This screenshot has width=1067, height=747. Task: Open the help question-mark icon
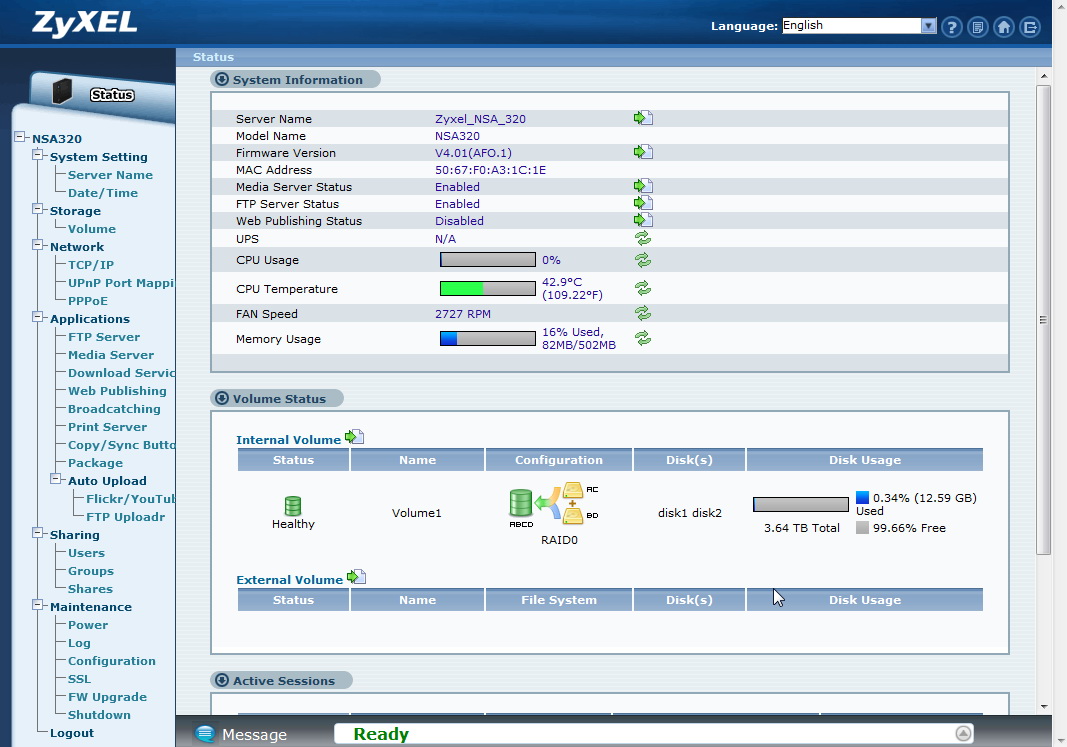(x=952, y=27)
